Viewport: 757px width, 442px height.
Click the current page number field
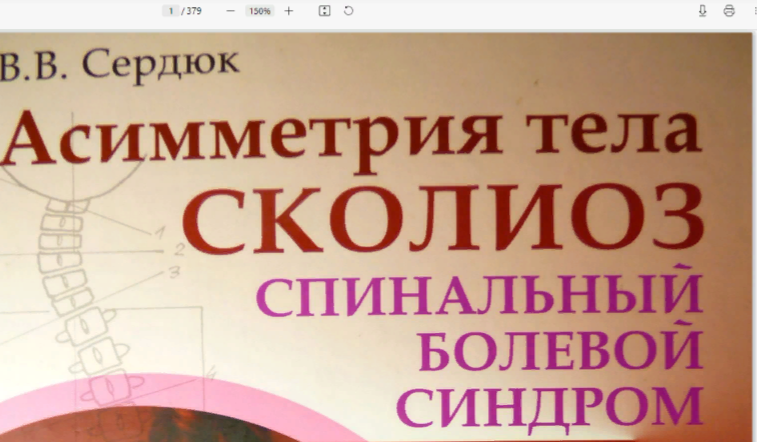point(171,11)
